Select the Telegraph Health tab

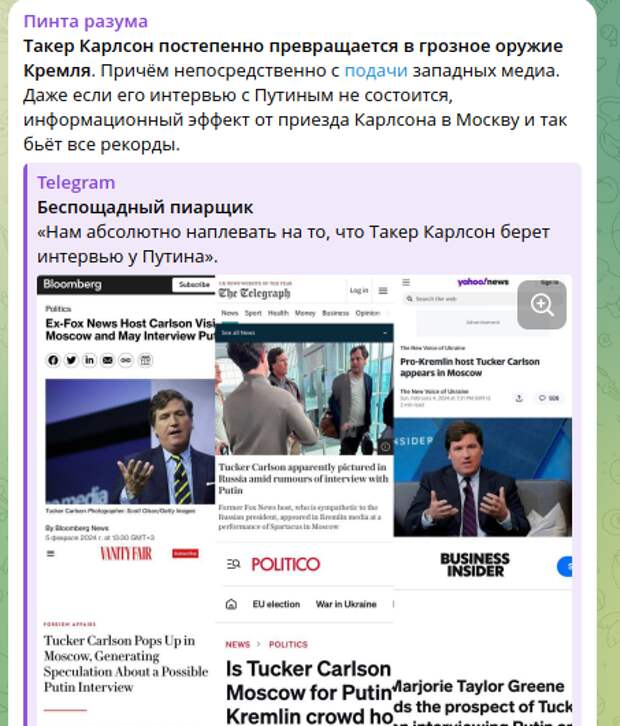click(278, 313)
